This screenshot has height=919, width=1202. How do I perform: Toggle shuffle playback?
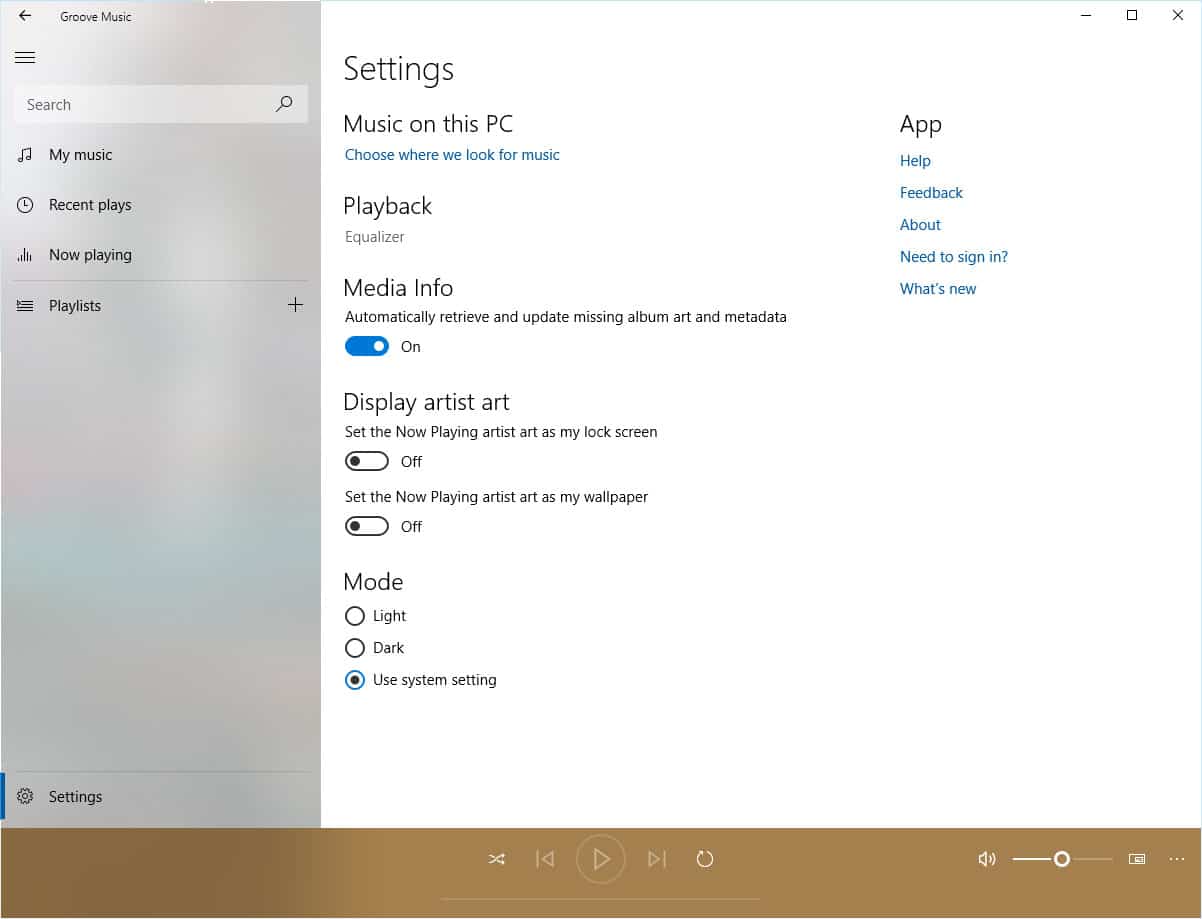(x=497, y=859)
